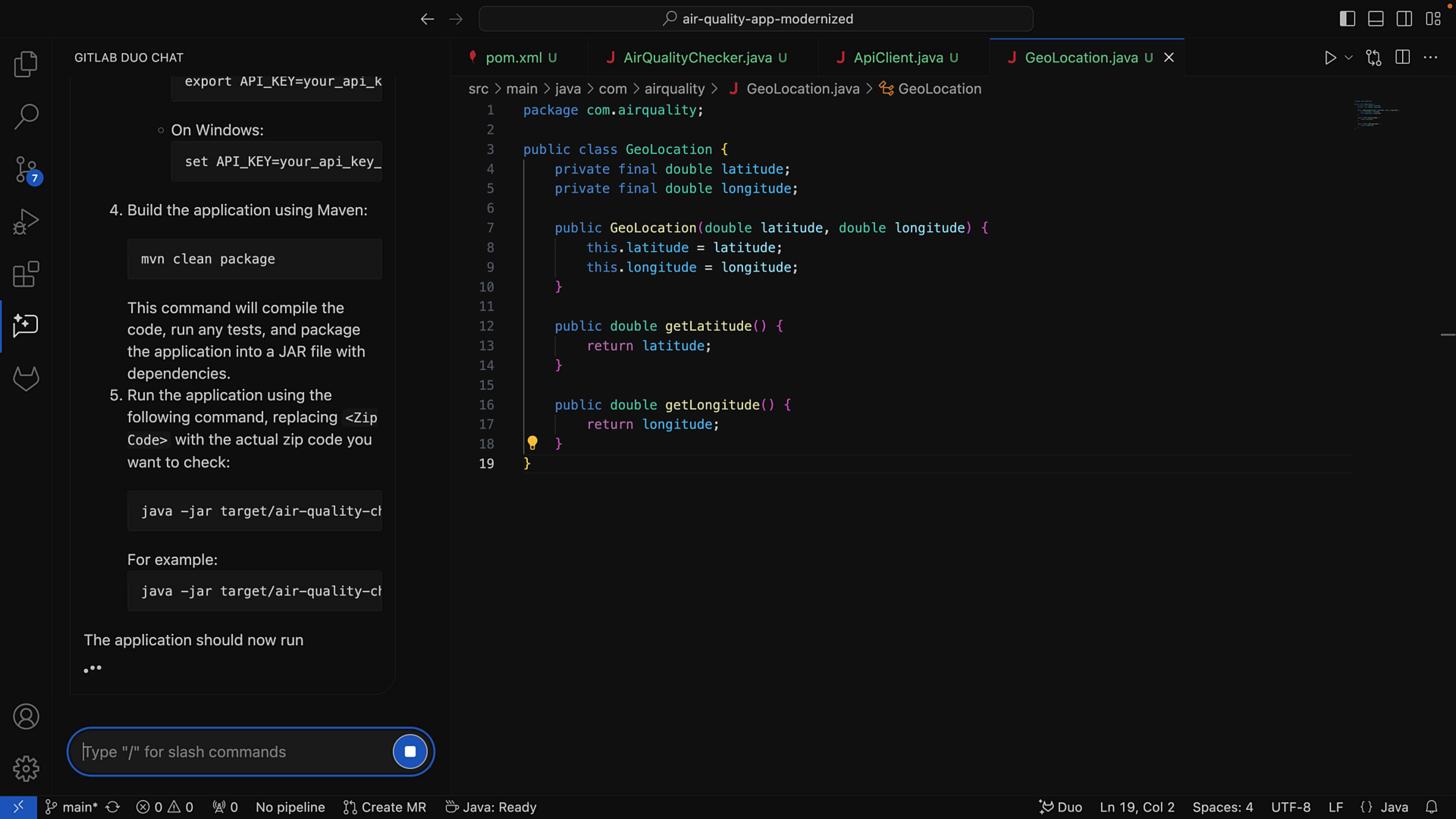Split the editor to the right

(1402, 58)
